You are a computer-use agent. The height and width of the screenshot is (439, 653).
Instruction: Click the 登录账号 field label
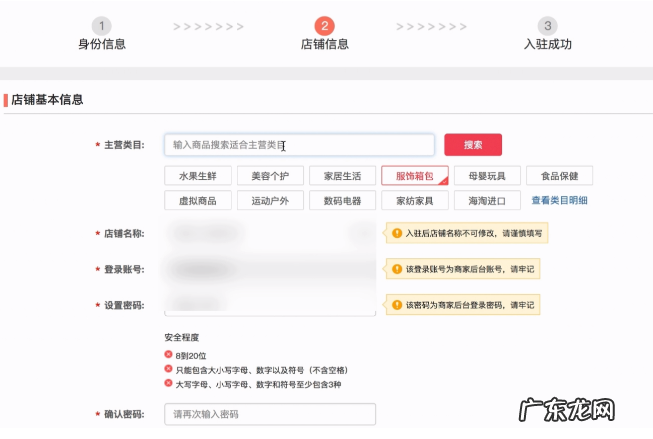point(124,269)
